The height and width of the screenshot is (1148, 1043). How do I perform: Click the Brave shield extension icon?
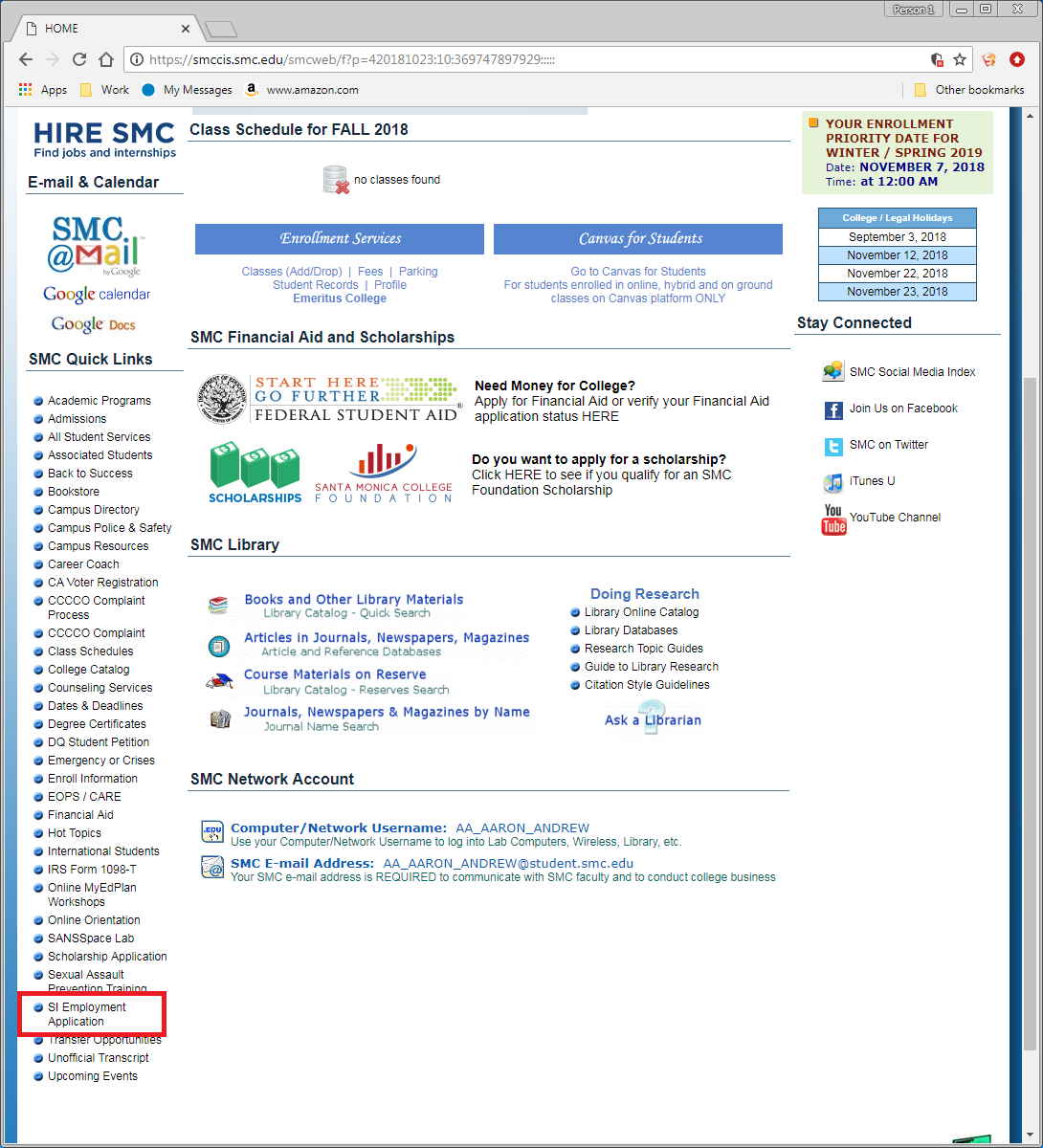coord(989,59)
